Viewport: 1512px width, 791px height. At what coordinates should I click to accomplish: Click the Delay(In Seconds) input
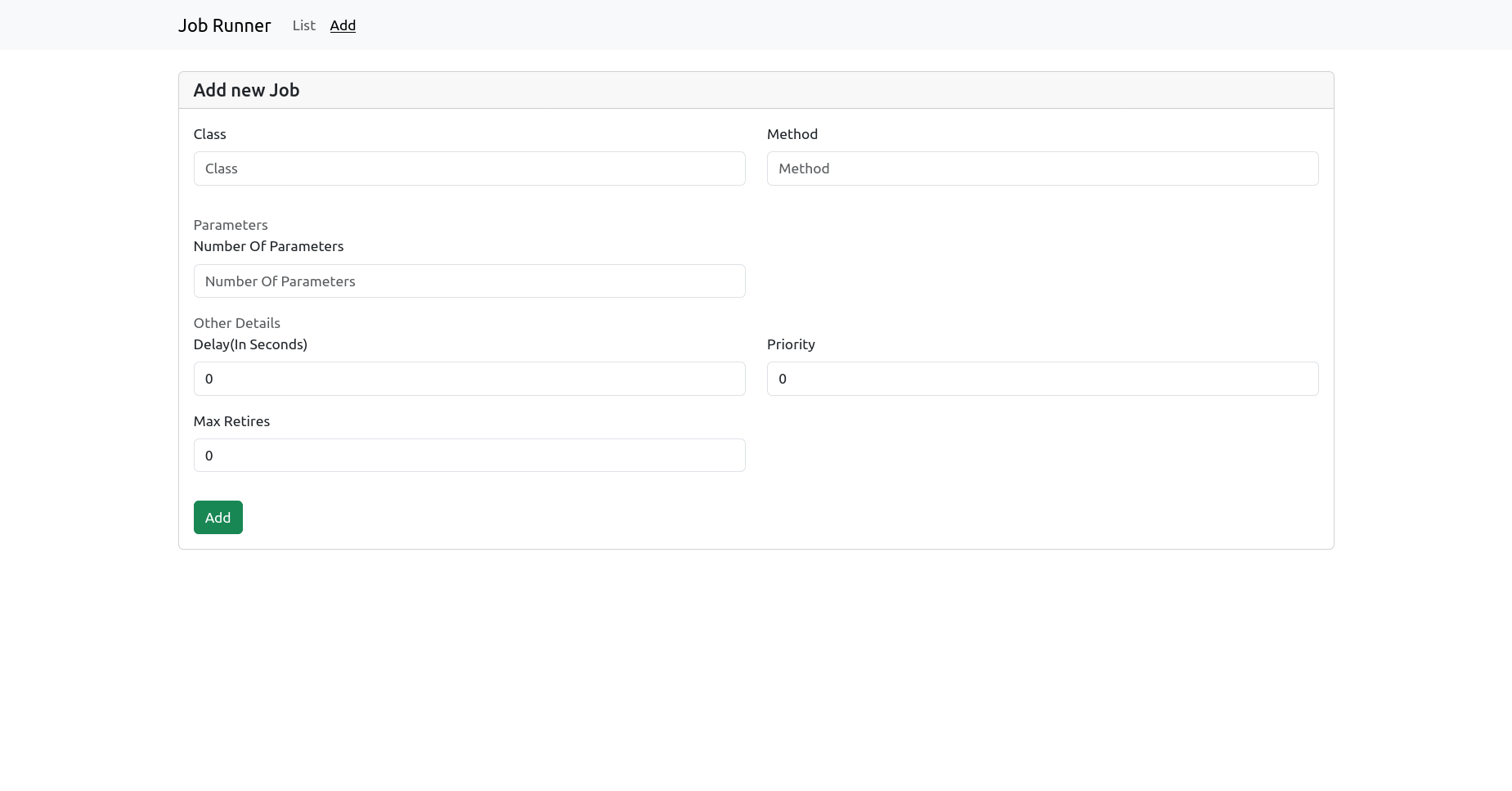click(469, 379)
